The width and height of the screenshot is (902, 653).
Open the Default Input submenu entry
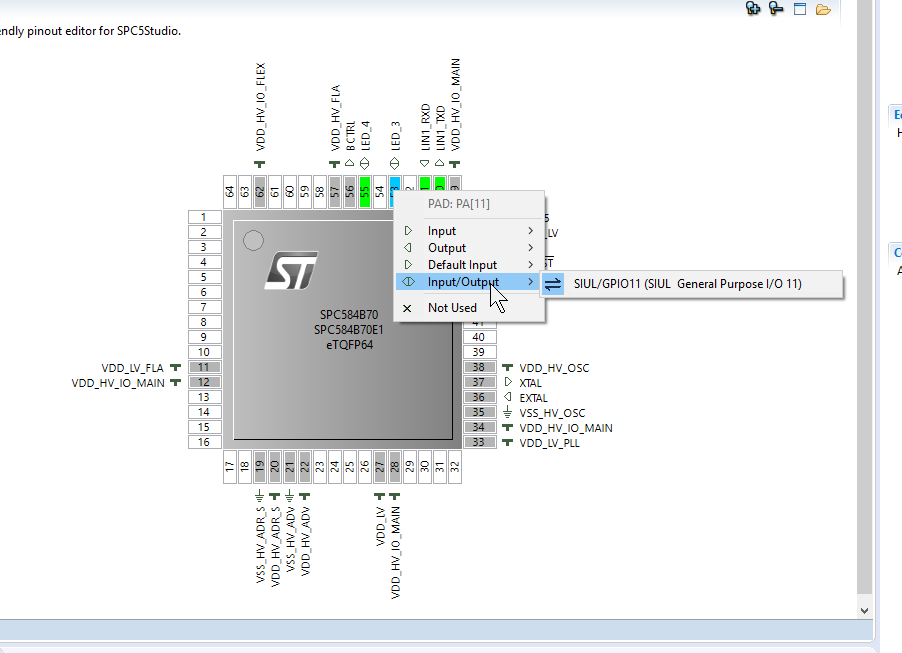(469, 265)
